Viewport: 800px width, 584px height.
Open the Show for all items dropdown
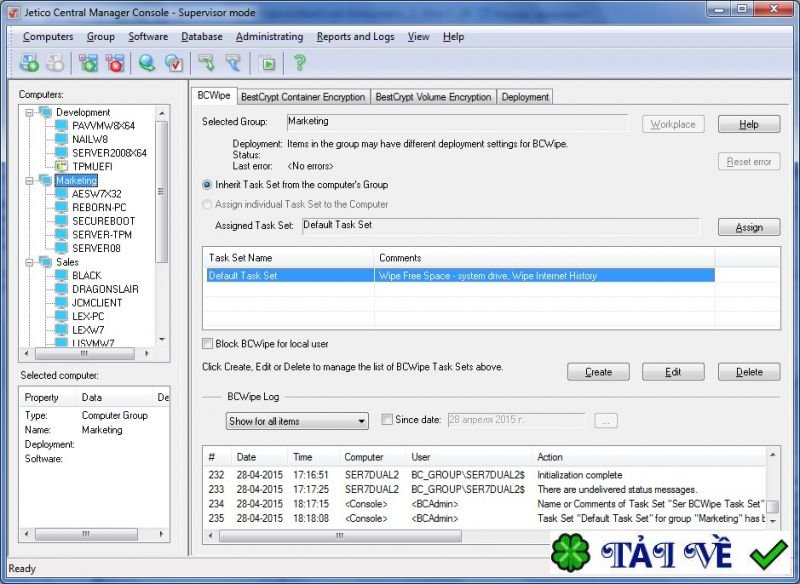click(x=297, y=421)
